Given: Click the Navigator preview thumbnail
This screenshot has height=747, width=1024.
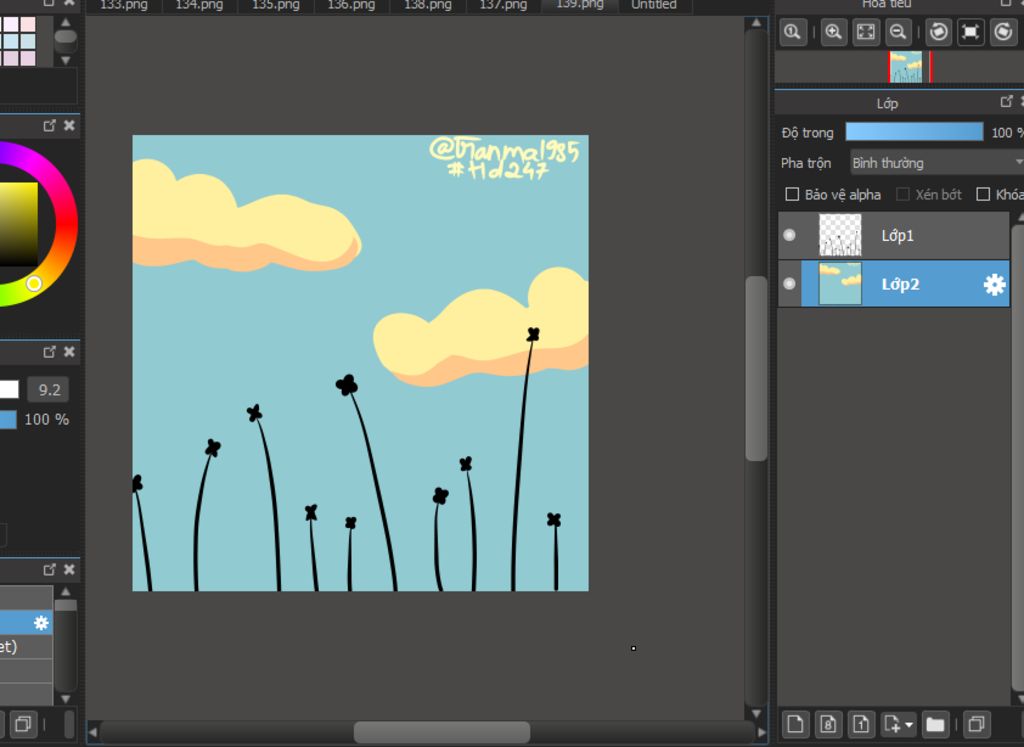Looking at the screenshot, I should [x=906, y=67].
